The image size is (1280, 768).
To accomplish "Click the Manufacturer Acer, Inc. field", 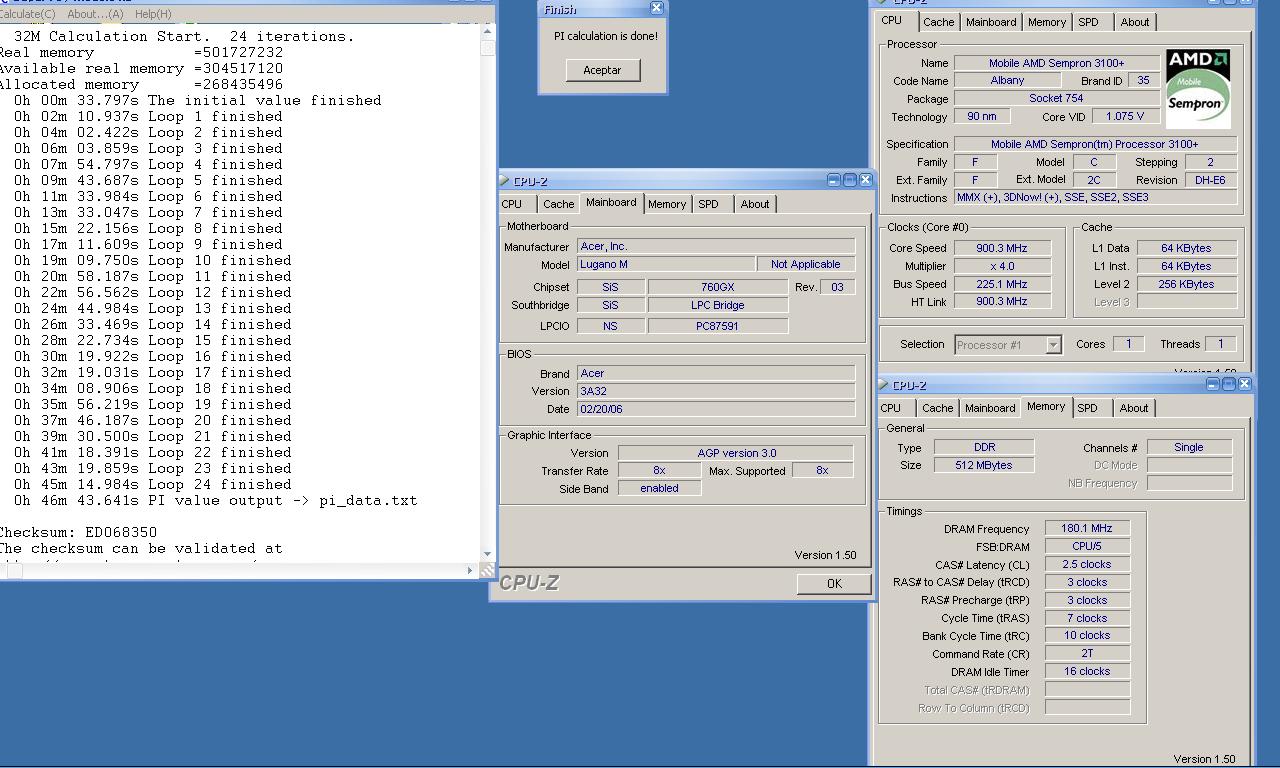I will coord(716,246).
